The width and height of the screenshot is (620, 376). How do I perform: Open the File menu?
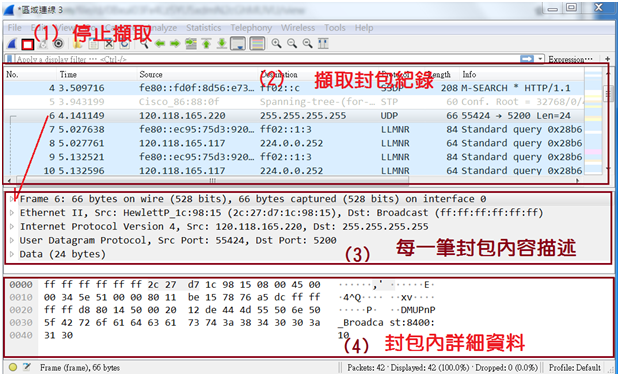coord(15,28)
